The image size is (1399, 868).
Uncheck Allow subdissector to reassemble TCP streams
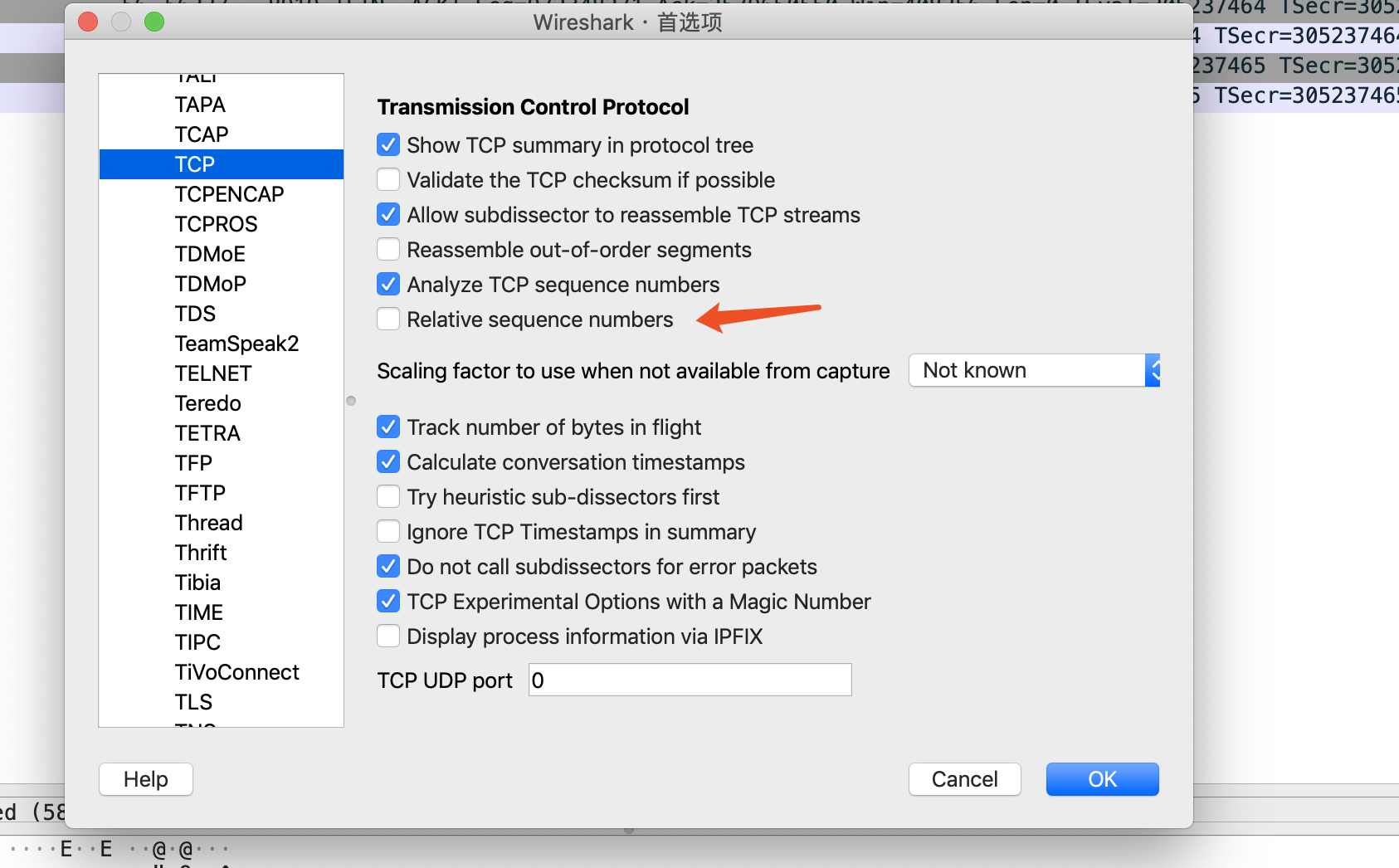coord(388,214)
